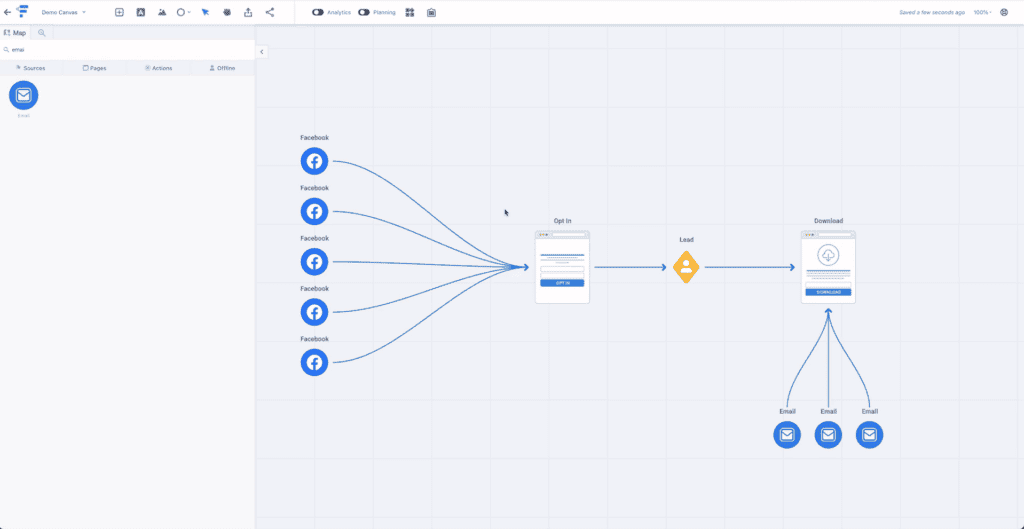Click the Facebook icon with straight connector line
Image resolution: width=1024 pixels, height=529 pixels.
pos(314,262)
